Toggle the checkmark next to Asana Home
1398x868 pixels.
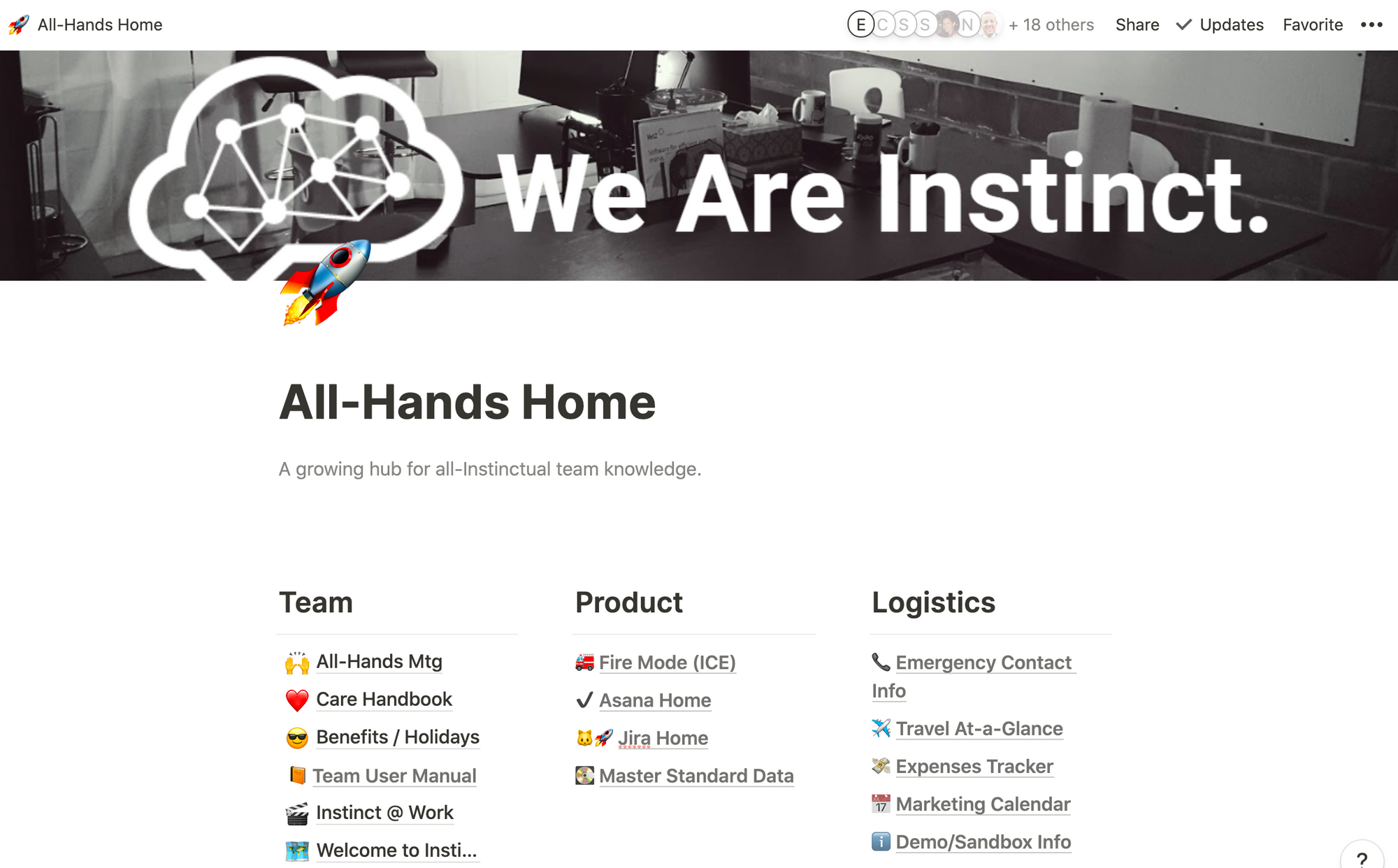pyautogui.click(x=584, y=700)
